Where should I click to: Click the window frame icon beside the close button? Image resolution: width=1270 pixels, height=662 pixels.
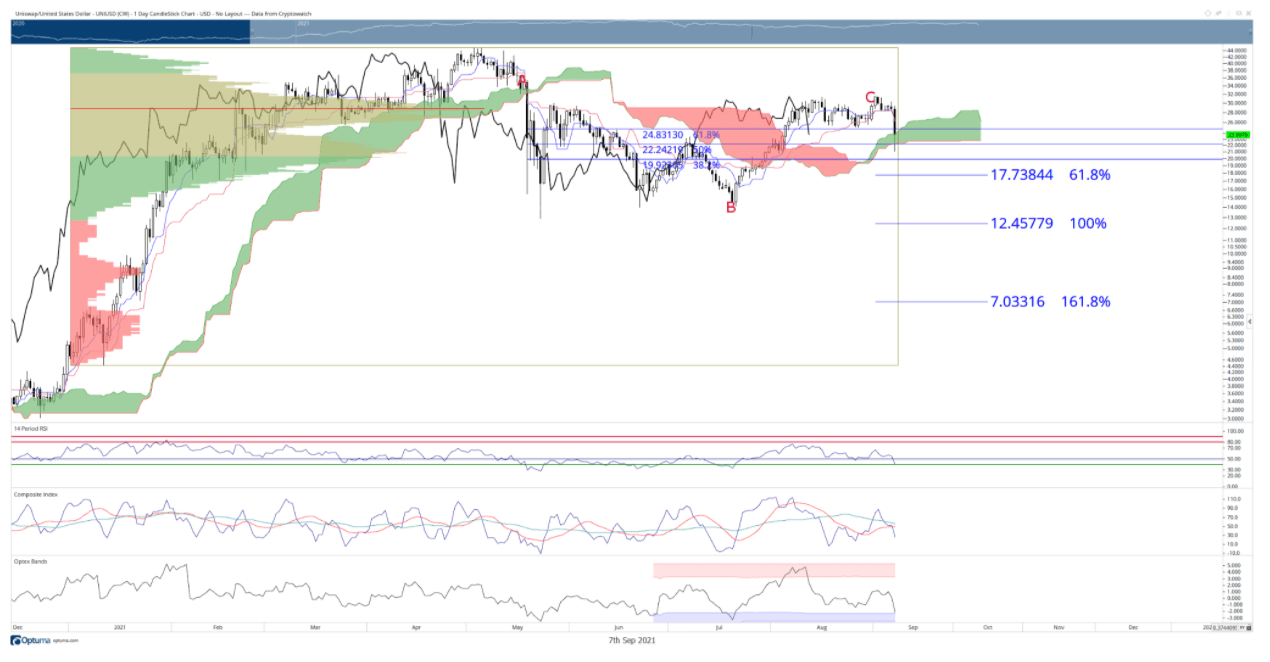coord(1238,13)
